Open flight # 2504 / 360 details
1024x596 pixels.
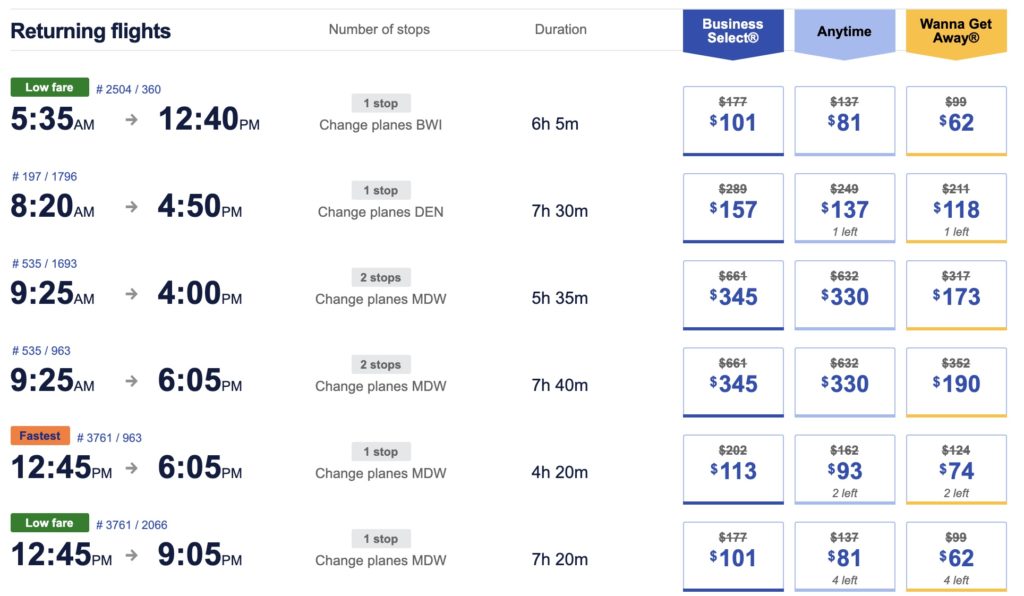pos(128,89)
